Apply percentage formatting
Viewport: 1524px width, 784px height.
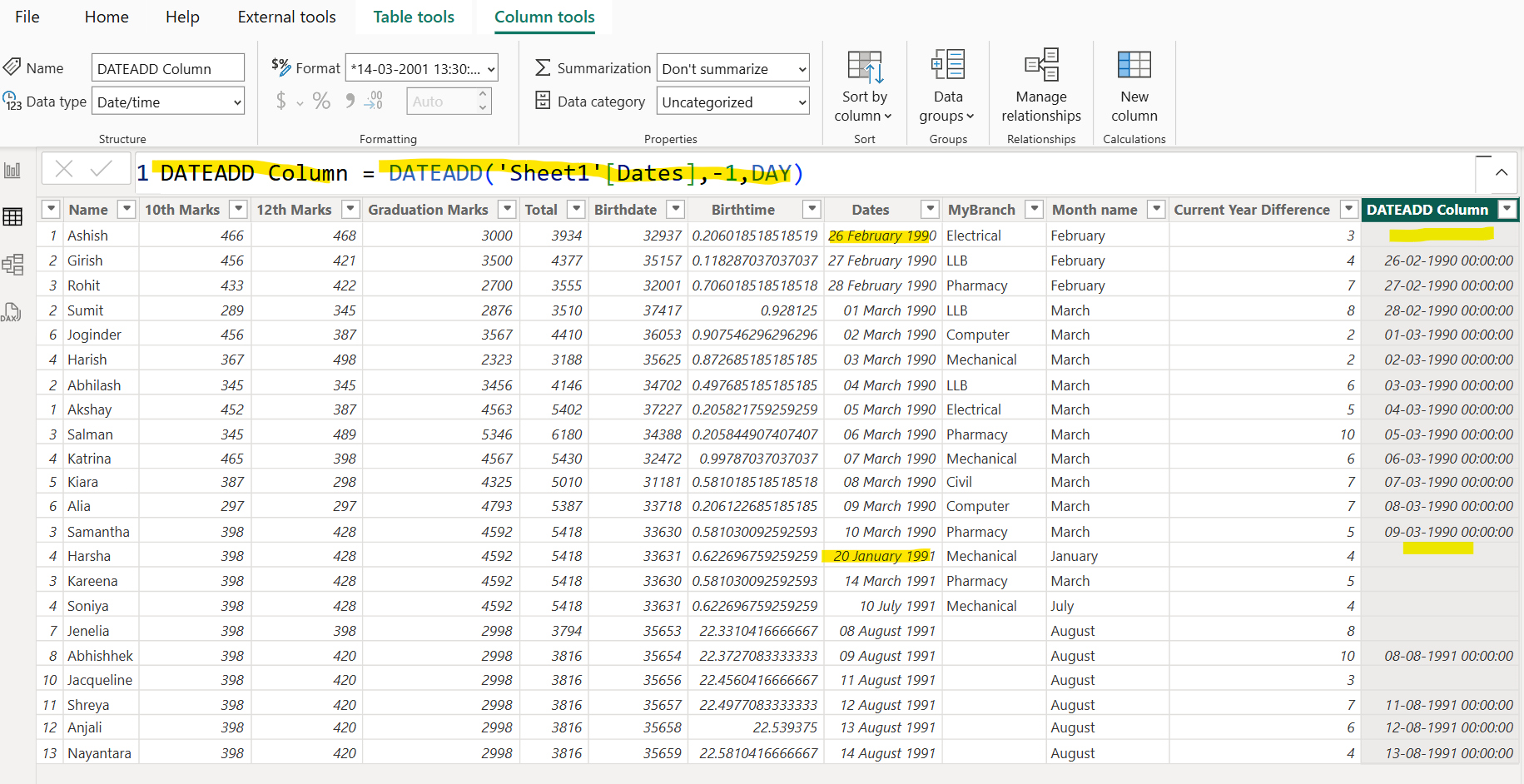(x=321, y=101)
